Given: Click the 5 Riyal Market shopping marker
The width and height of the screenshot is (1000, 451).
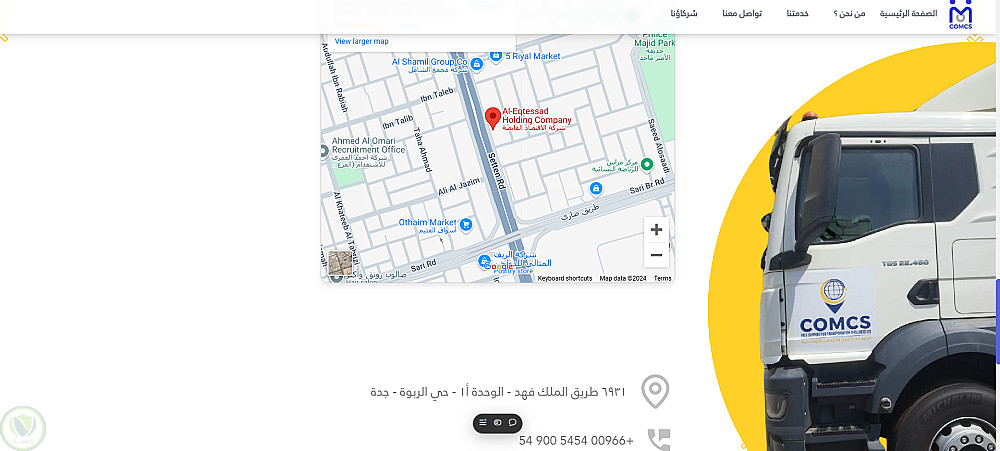Looking at the screenshot, I should point(496,56).
